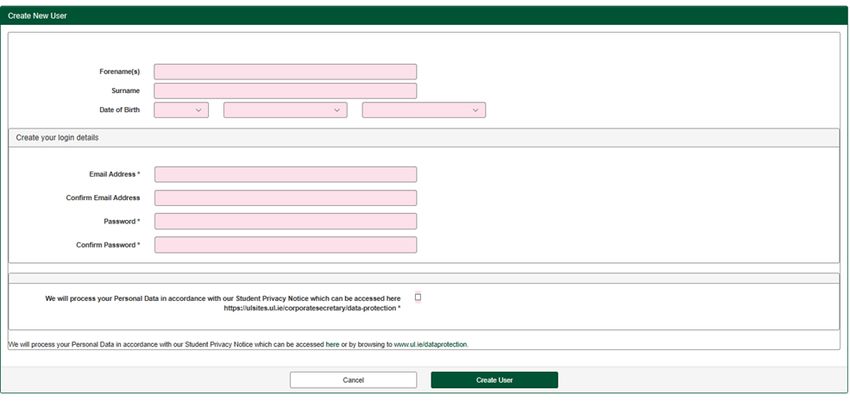Click the 'Confirm Password *' label
Screen dimensions: 850x401
108,245
